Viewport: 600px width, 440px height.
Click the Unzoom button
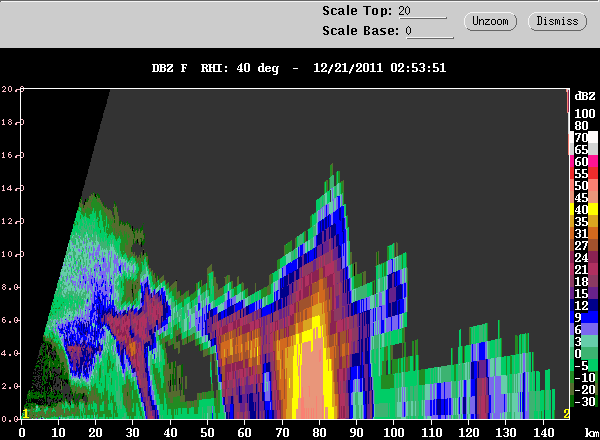pos(490,21)
